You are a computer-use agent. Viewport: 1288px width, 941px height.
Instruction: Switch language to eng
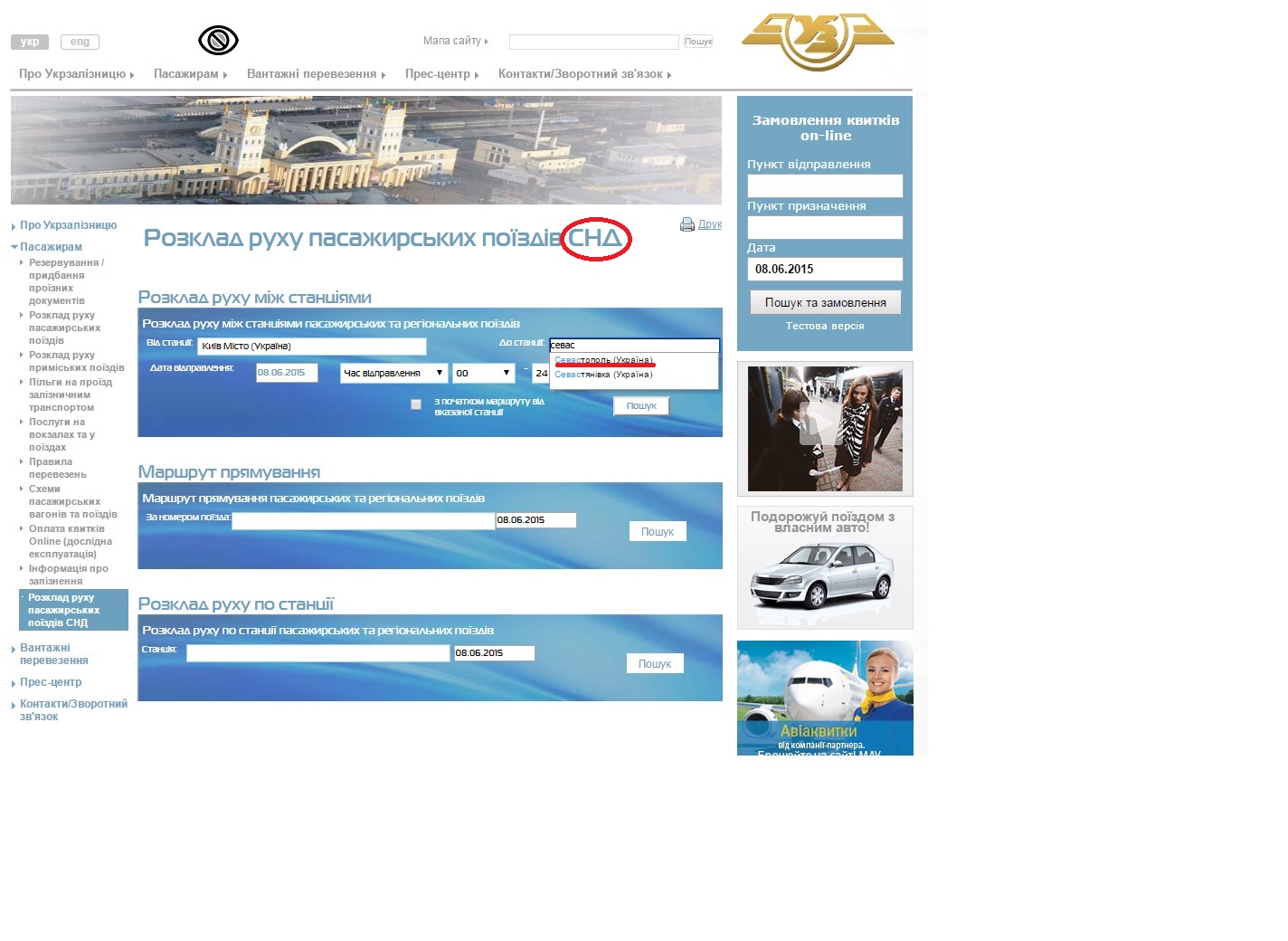point(80,42)
